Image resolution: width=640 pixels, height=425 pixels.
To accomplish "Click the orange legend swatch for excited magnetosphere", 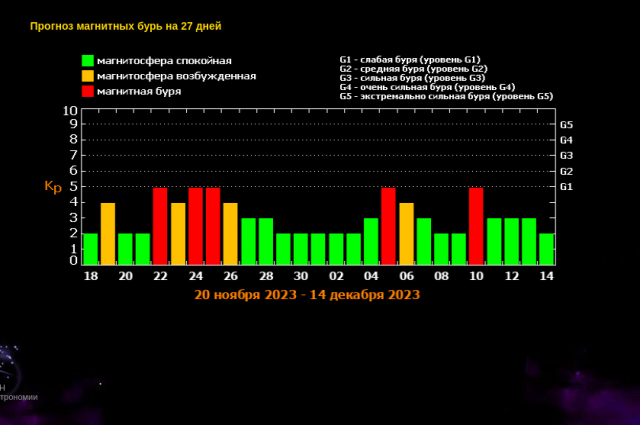I will (88, 76).
